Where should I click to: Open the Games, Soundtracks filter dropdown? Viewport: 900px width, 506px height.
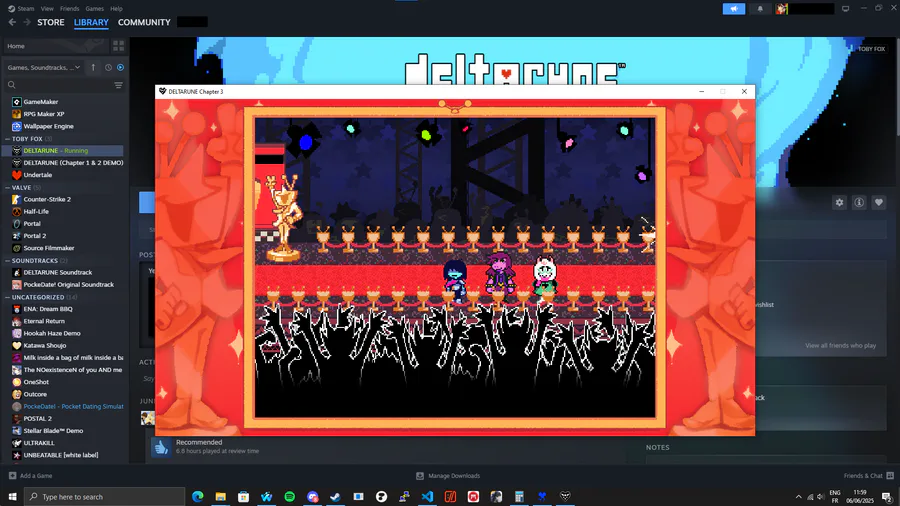point(44,67)
